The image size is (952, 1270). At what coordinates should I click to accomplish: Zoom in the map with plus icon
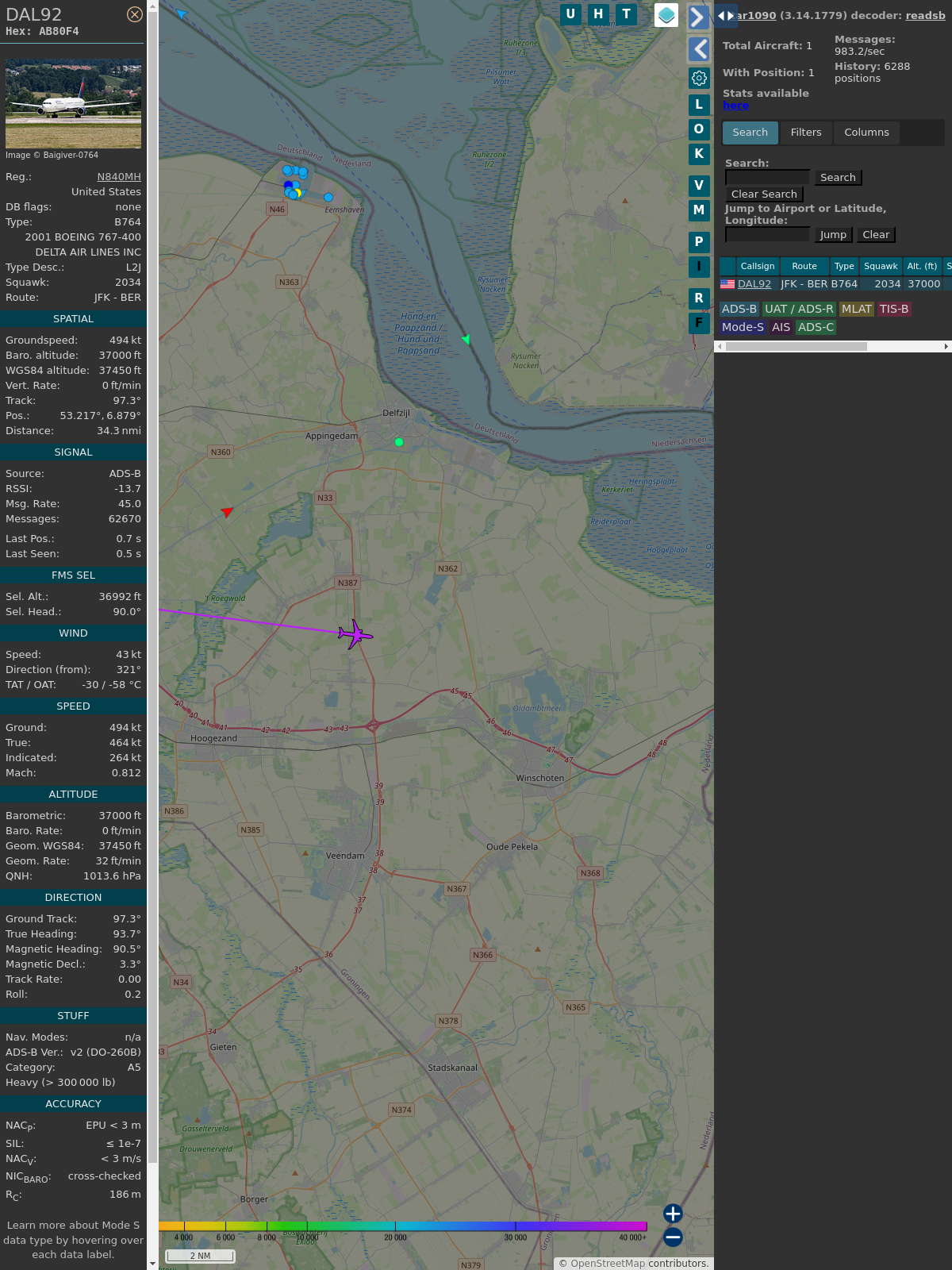[x=673, y=1213]
